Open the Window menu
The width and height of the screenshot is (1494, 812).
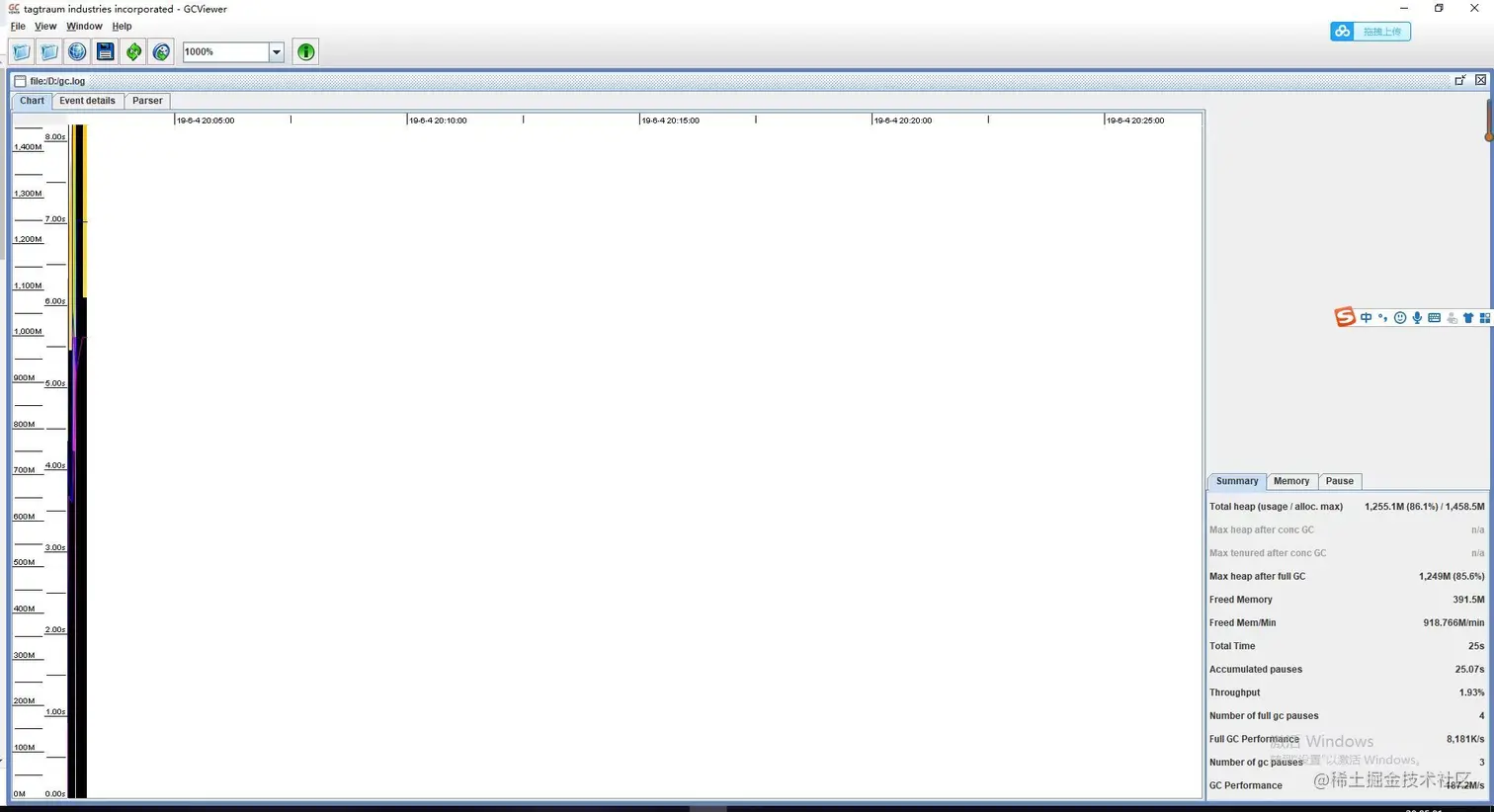click(x=84, y=27)
